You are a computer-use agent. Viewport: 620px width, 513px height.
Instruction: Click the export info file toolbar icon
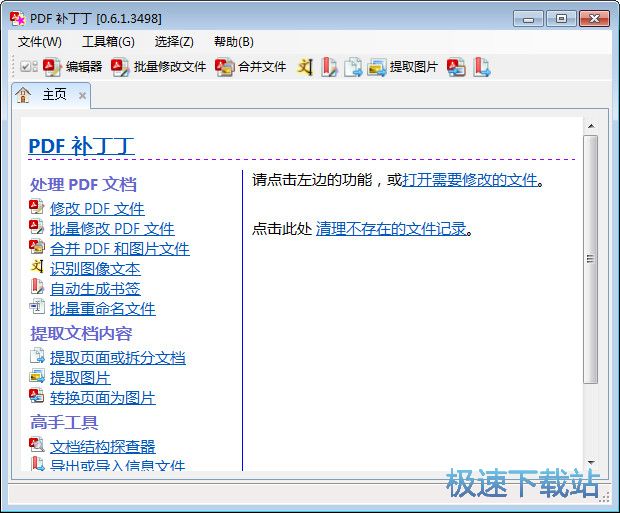(x=482, y=67)
